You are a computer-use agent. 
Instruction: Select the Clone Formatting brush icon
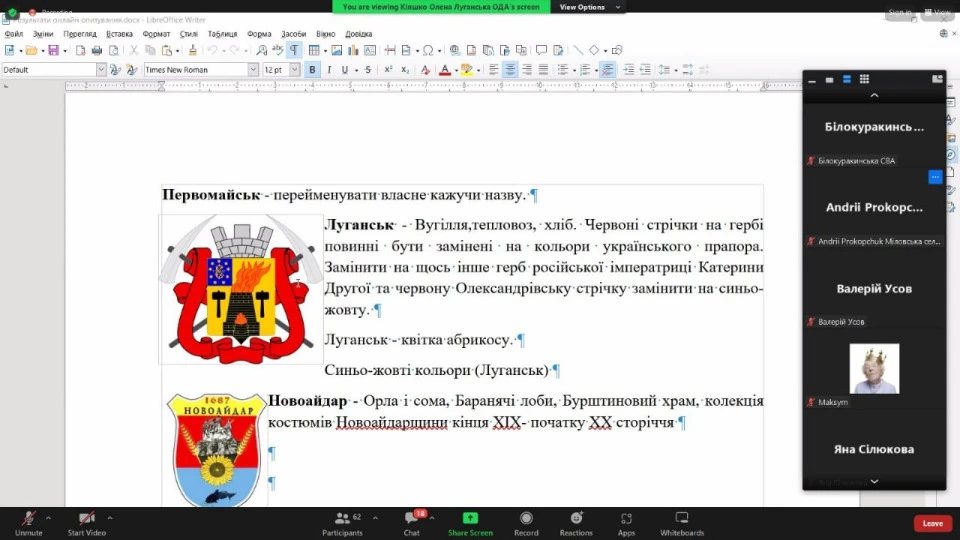coord(192,50)
